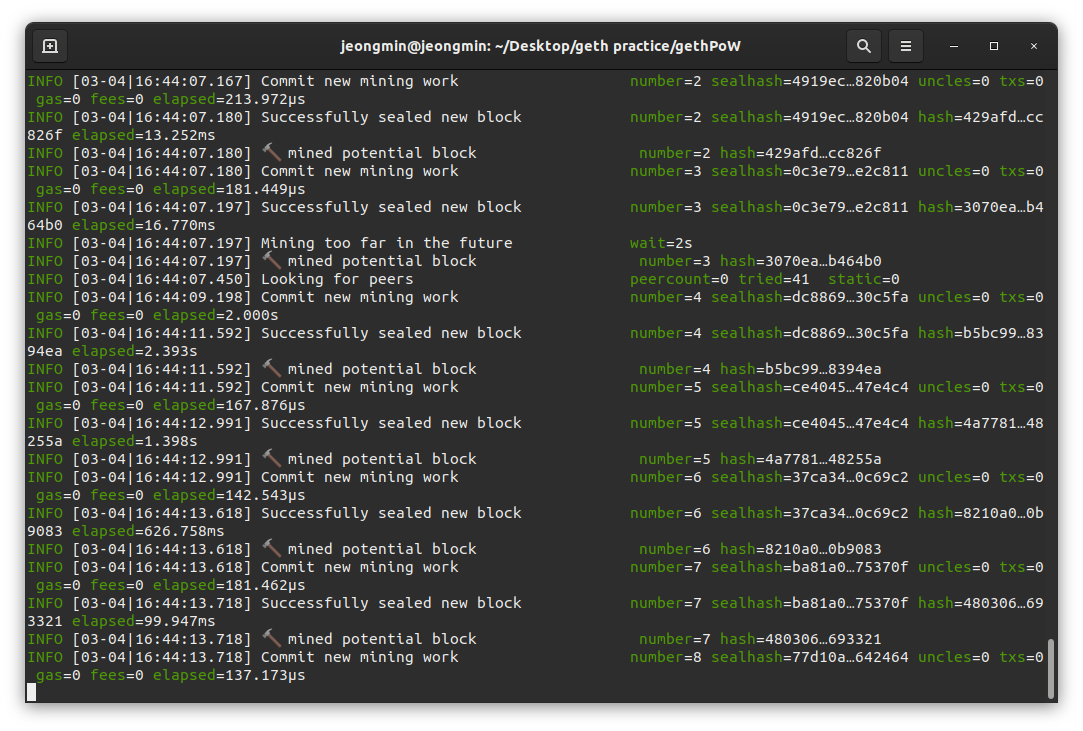Click the timestamp [03-04|16:44:12.991] on sealed line
Screen dimensions: 1083x731
click(162, 423)
